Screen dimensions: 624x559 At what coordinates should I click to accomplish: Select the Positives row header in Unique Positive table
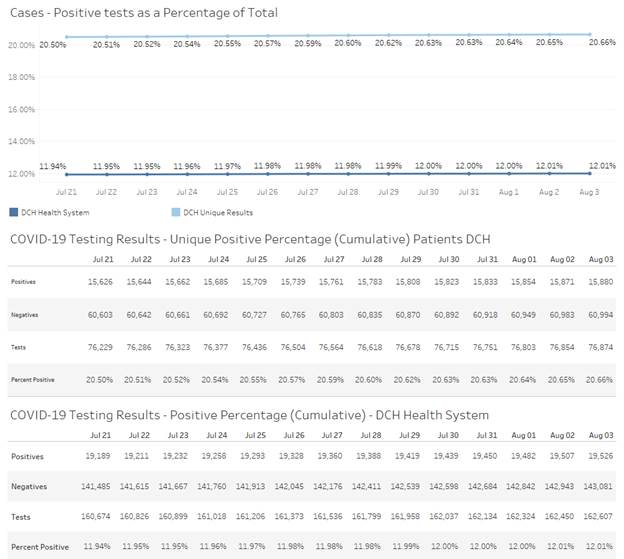click(x=23, y=283)
